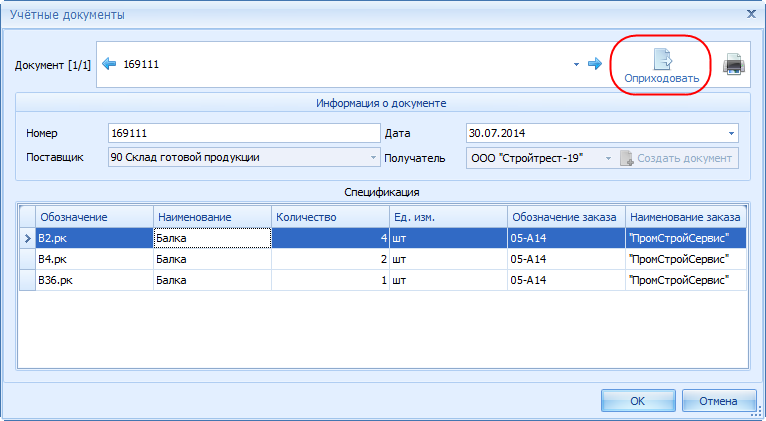Viewport: 766px width, 421px height.
Task: Click the row selector of the B2.рк row
Action: [27, 238]
